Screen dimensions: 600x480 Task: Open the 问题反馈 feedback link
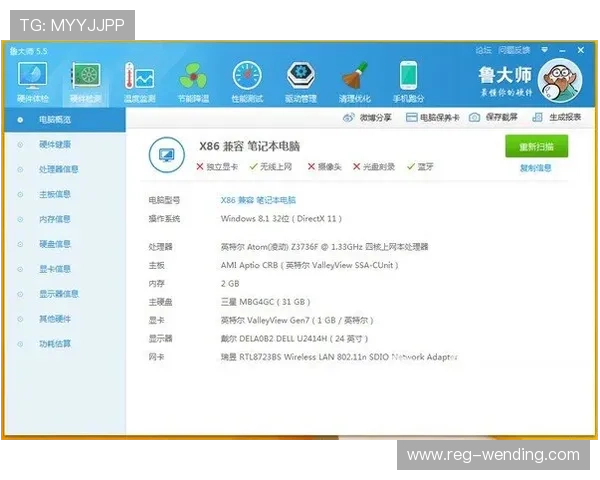tap(514, 50)
